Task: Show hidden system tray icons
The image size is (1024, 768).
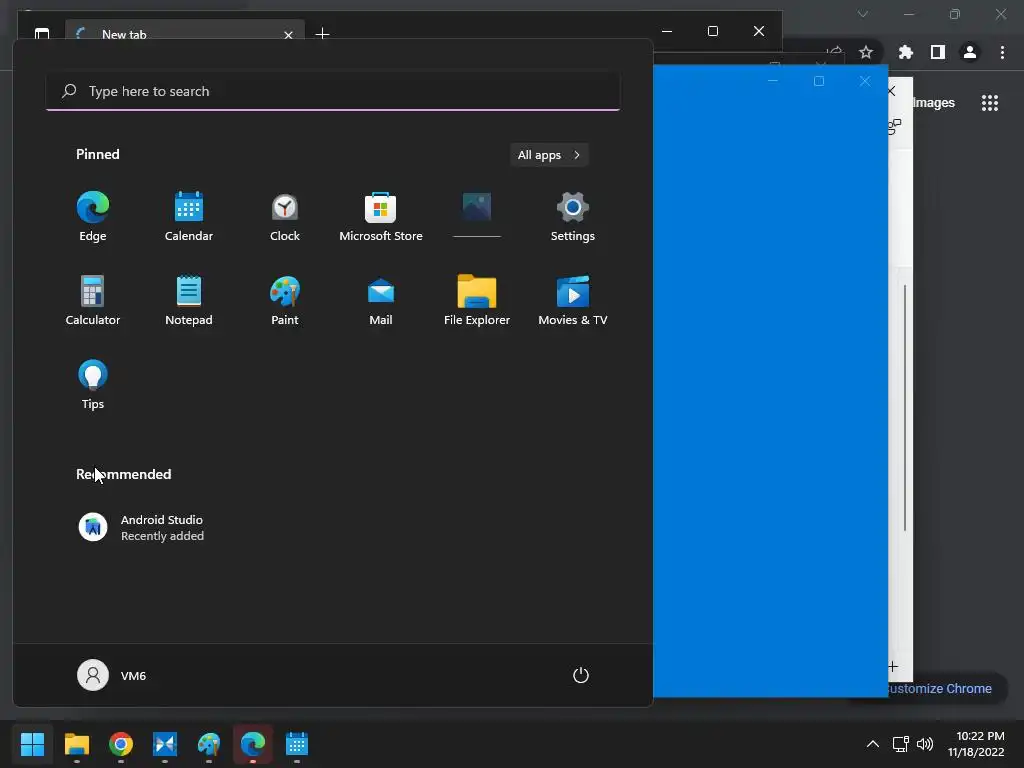Action: (x=872, y=744)
